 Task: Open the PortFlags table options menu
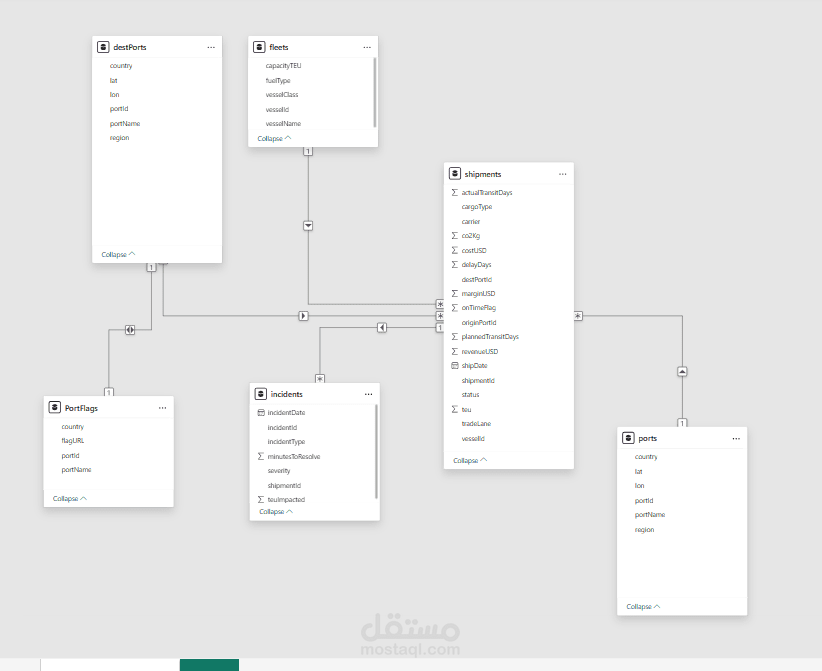click(163, 408)
